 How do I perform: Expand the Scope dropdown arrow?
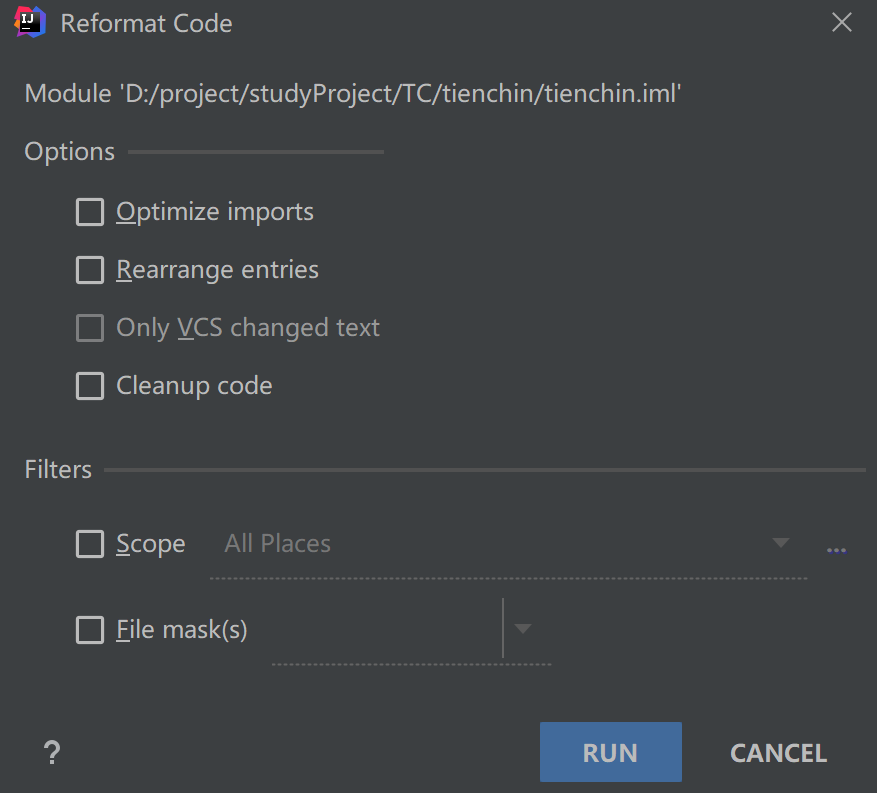(x=781, y=543)
